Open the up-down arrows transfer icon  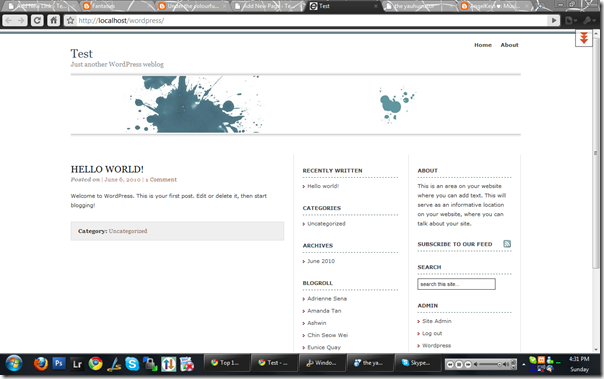(168, 364)
